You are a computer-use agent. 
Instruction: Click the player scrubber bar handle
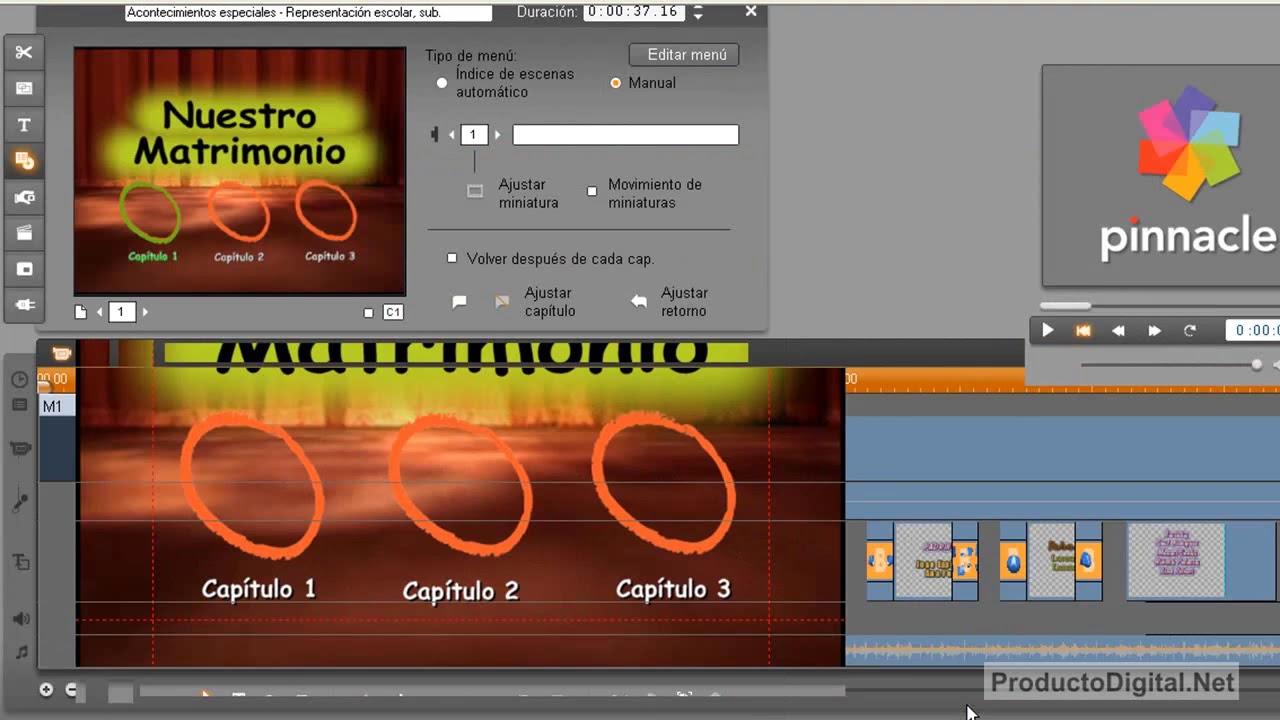[1066, 306]
